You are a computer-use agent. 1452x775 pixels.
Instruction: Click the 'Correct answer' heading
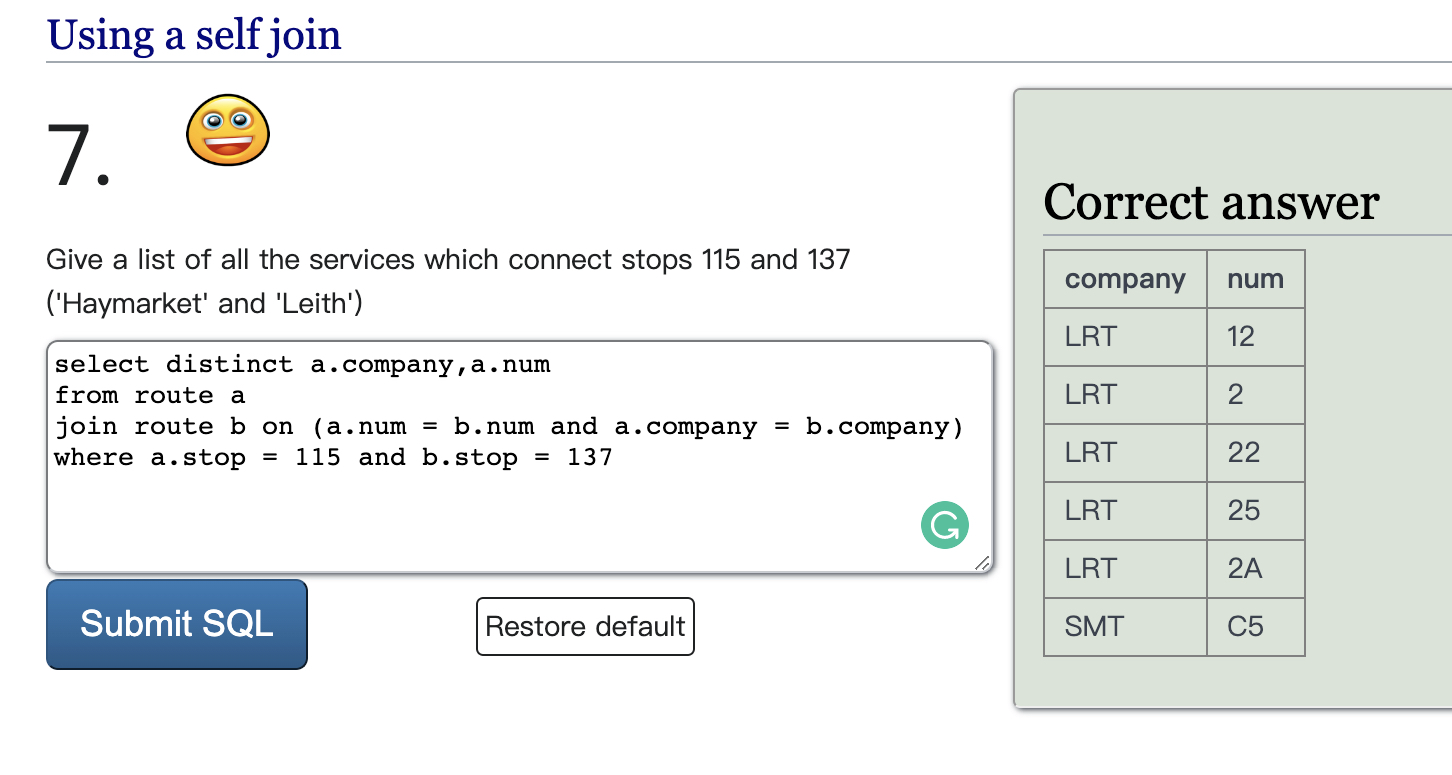1211,203
